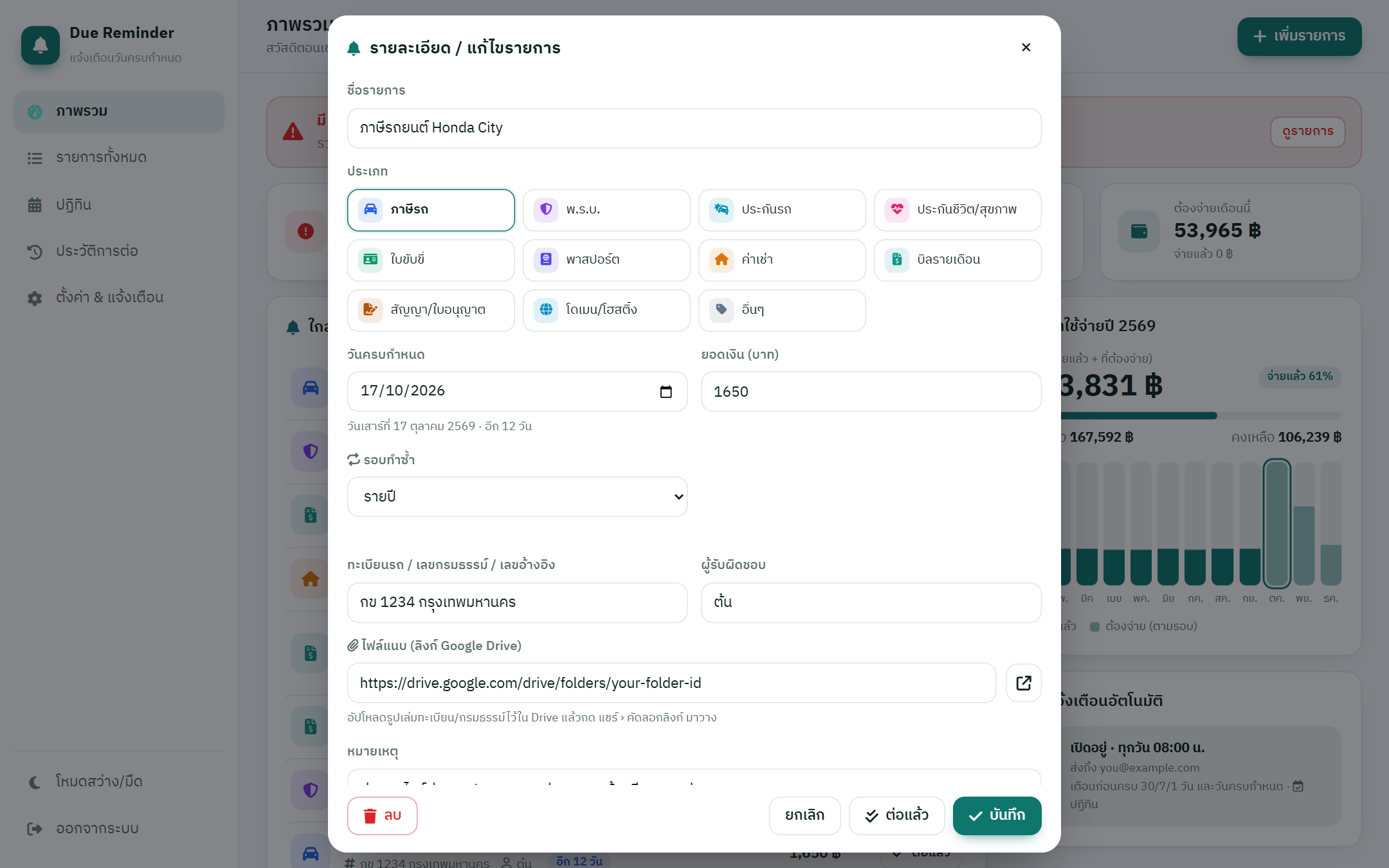Screen dimensions: 1389x868
Task: Click the due date field
Action: point(517,392)
